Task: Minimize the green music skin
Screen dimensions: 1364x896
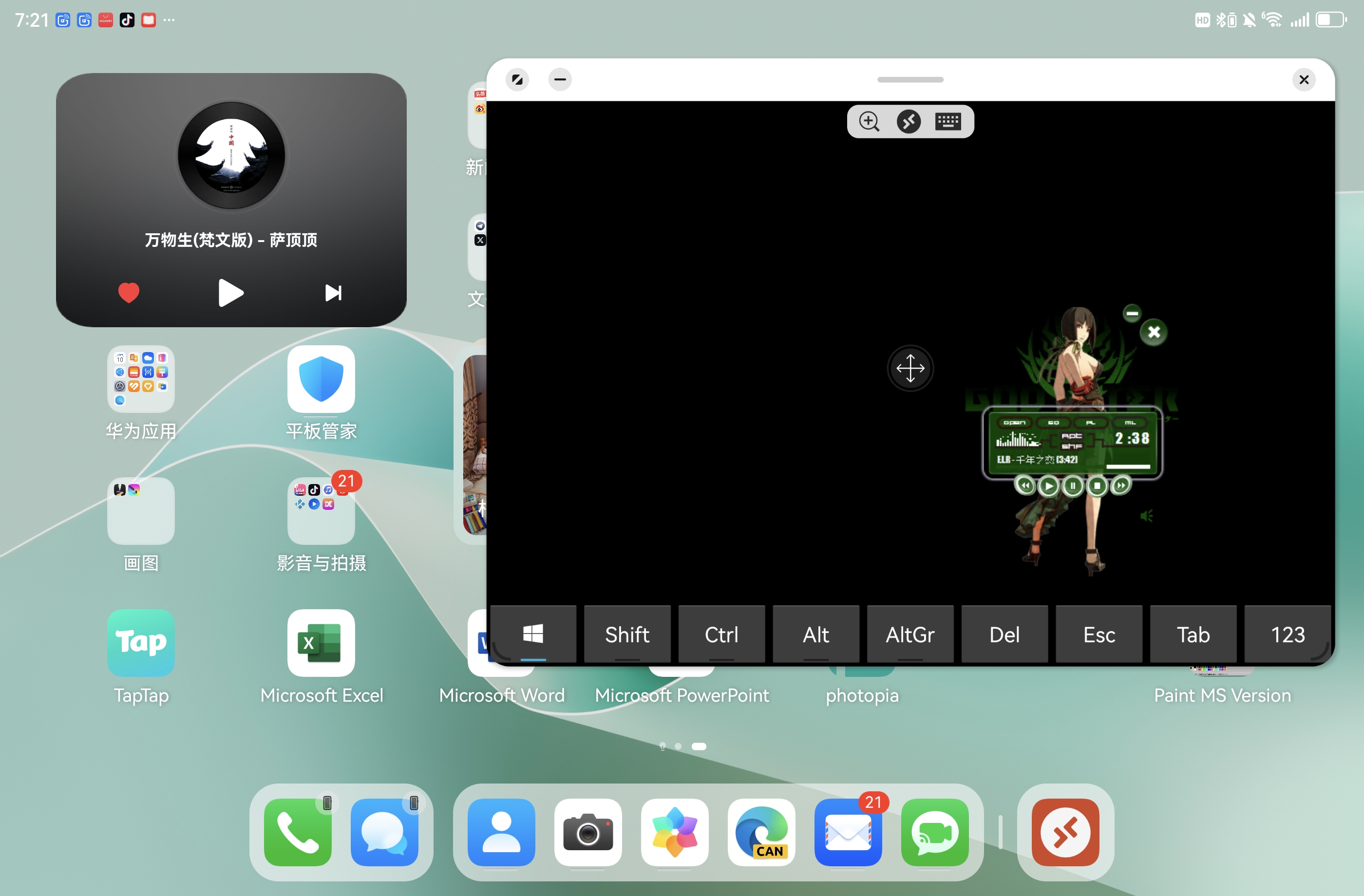Action: tap(1131, 314)
